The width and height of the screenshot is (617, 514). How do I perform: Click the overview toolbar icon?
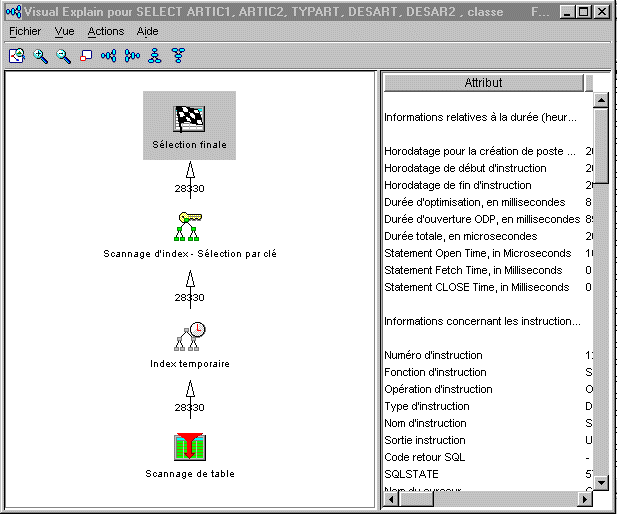click(17, 55)
